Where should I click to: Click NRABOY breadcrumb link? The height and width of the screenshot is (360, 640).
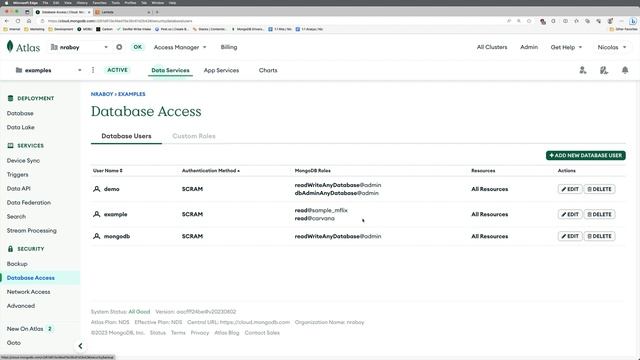102,94
